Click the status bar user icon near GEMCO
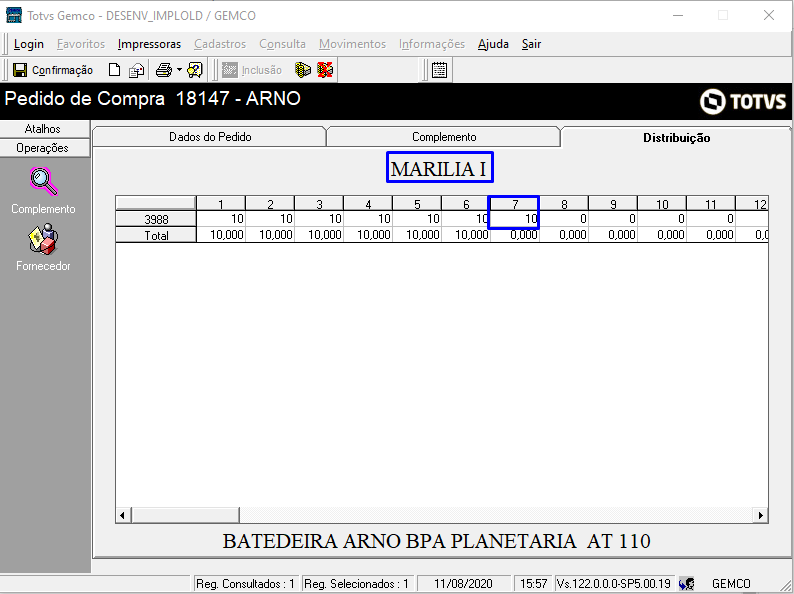The width and height of the screenshot is (794, 594). (687, 583)
